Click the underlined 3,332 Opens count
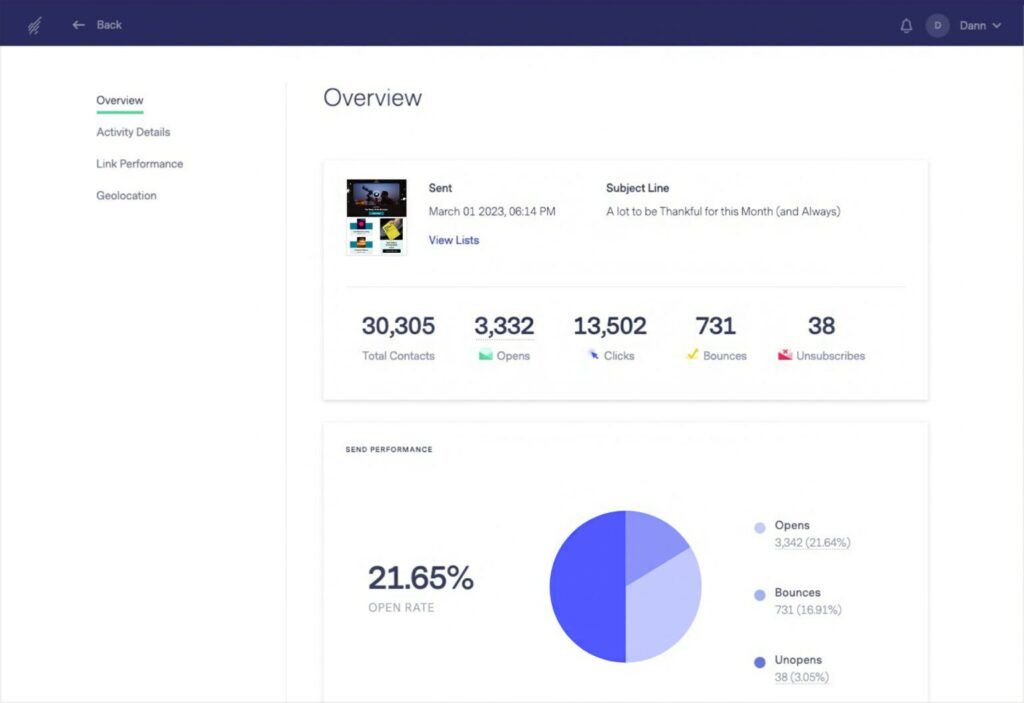The height and width of the screenshot is (703, 1024). (505, 325)
